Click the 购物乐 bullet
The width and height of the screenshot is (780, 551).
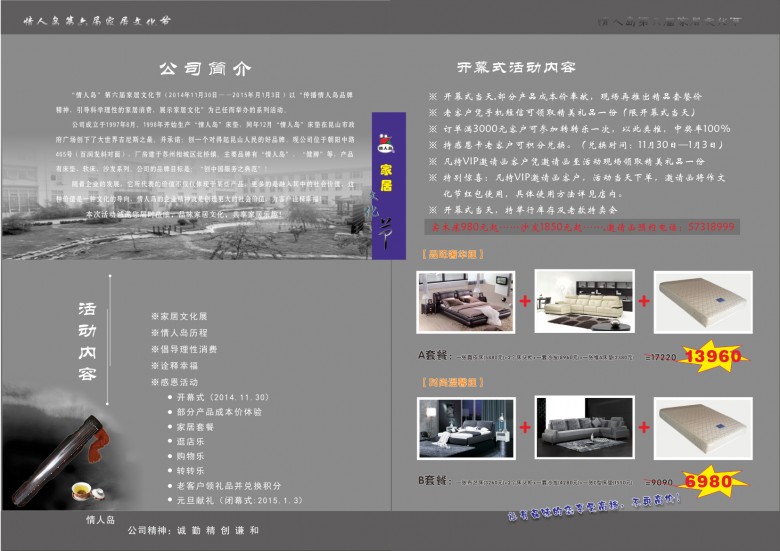click(x=186, y=456)
